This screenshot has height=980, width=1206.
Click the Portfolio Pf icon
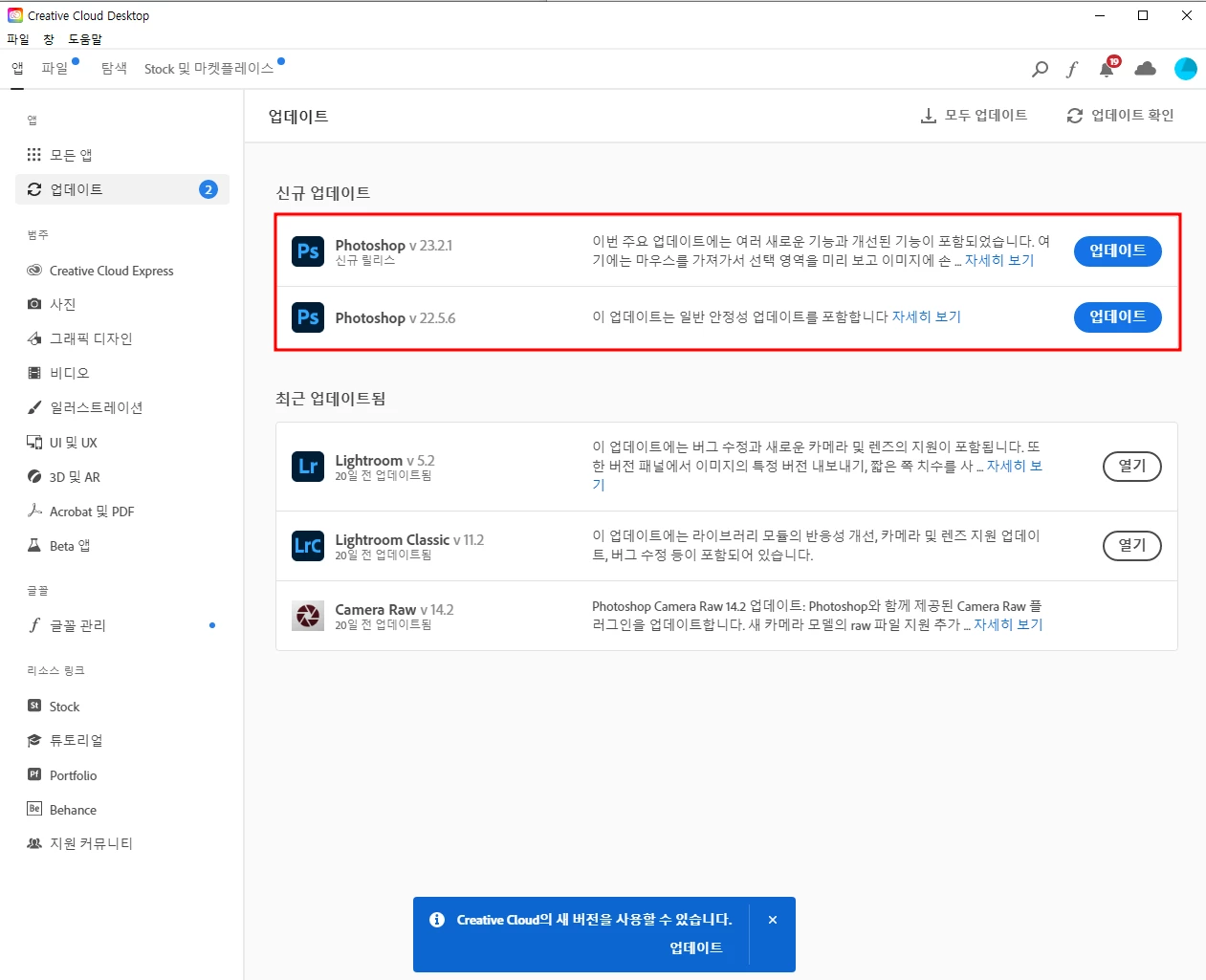[34, 774]
